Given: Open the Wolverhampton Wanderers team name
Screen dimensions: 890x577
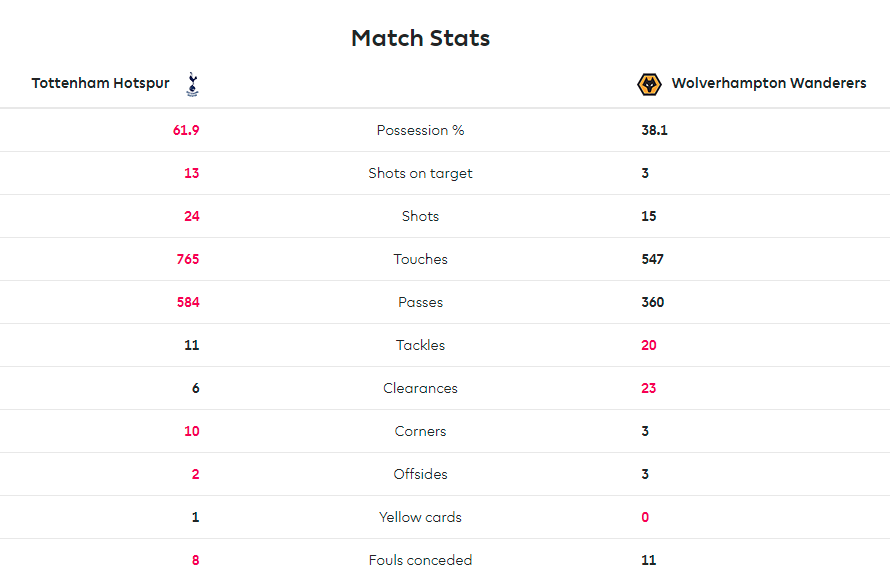Looking at the screenshot, I should pyautogui.click(x=769, y=83).
